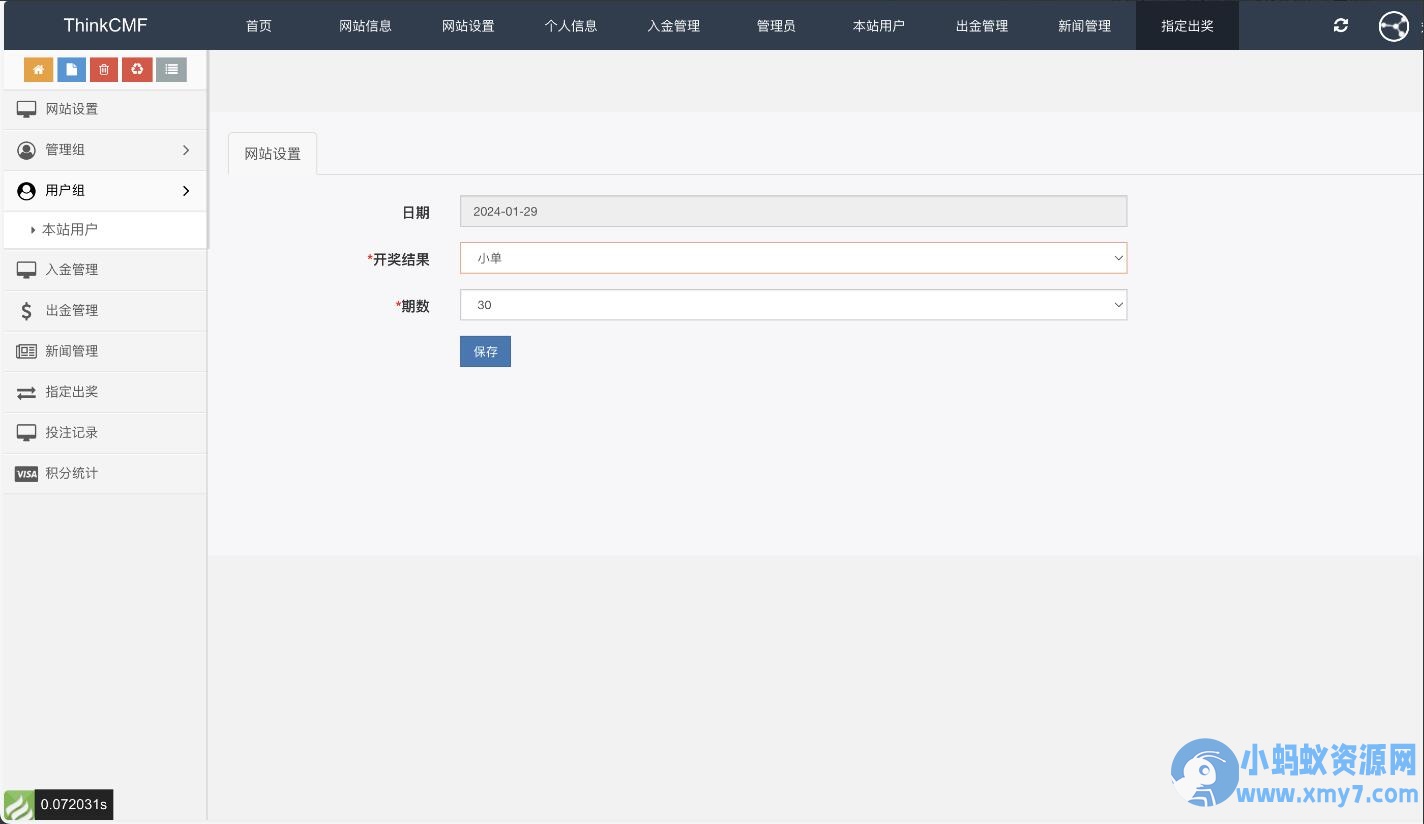This screenshot has height=824, width=1424.
Task: Click the blue 保存 button
Action: coord(485,352)
